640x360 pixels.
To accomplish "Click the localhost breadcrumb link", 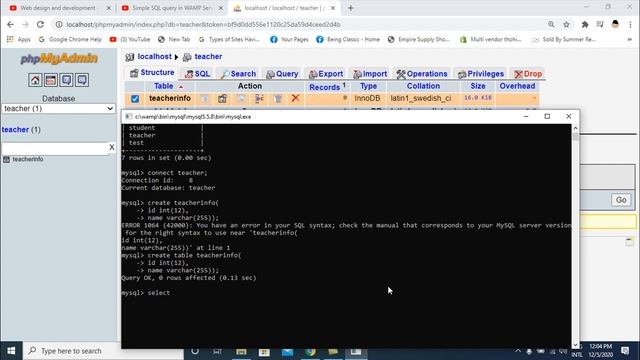I will pos(154,57).
